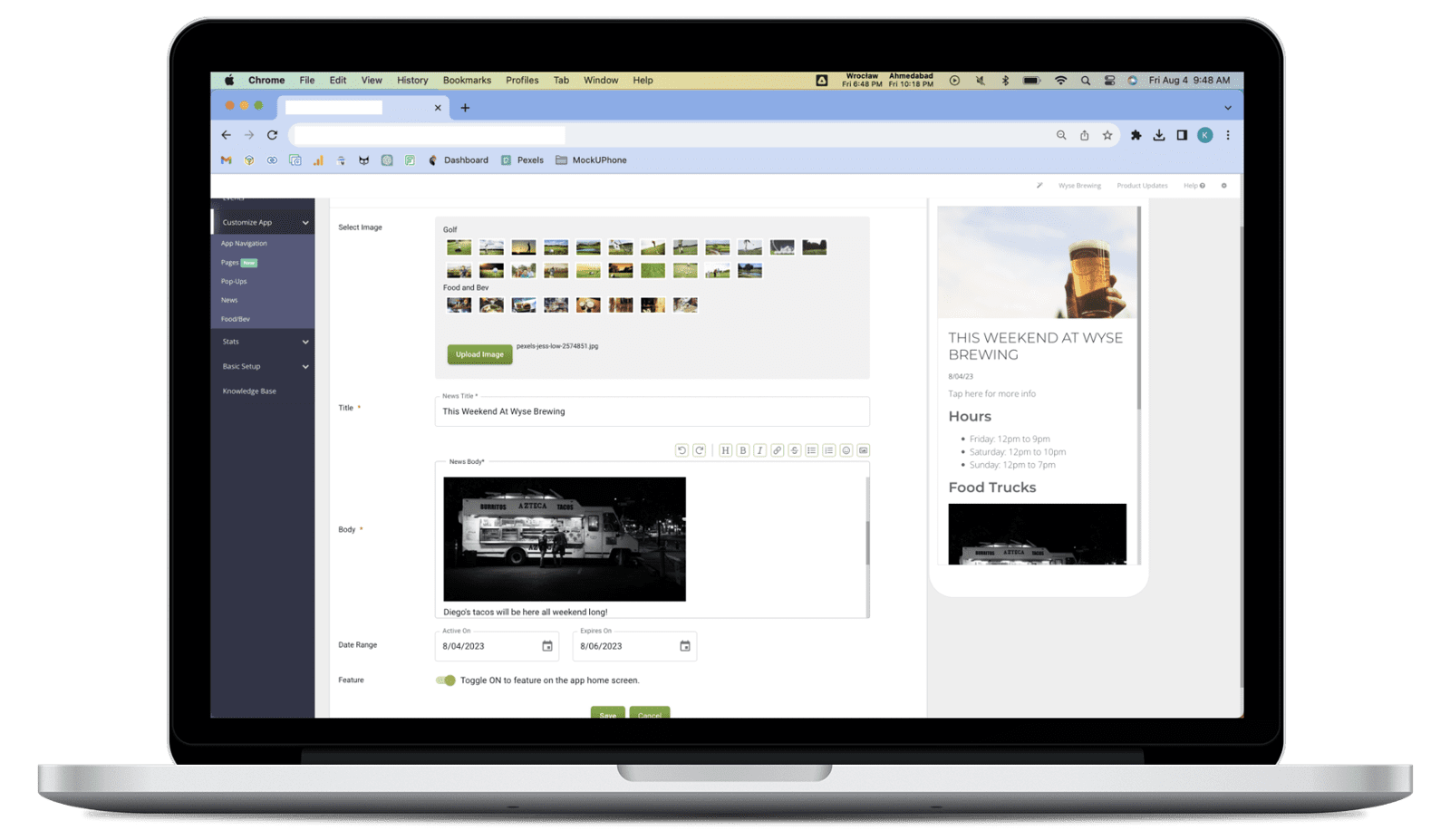Expand the Stats section in the sidebar
The width and height of the screenshot is (1450, 840).
click(263, 342)
